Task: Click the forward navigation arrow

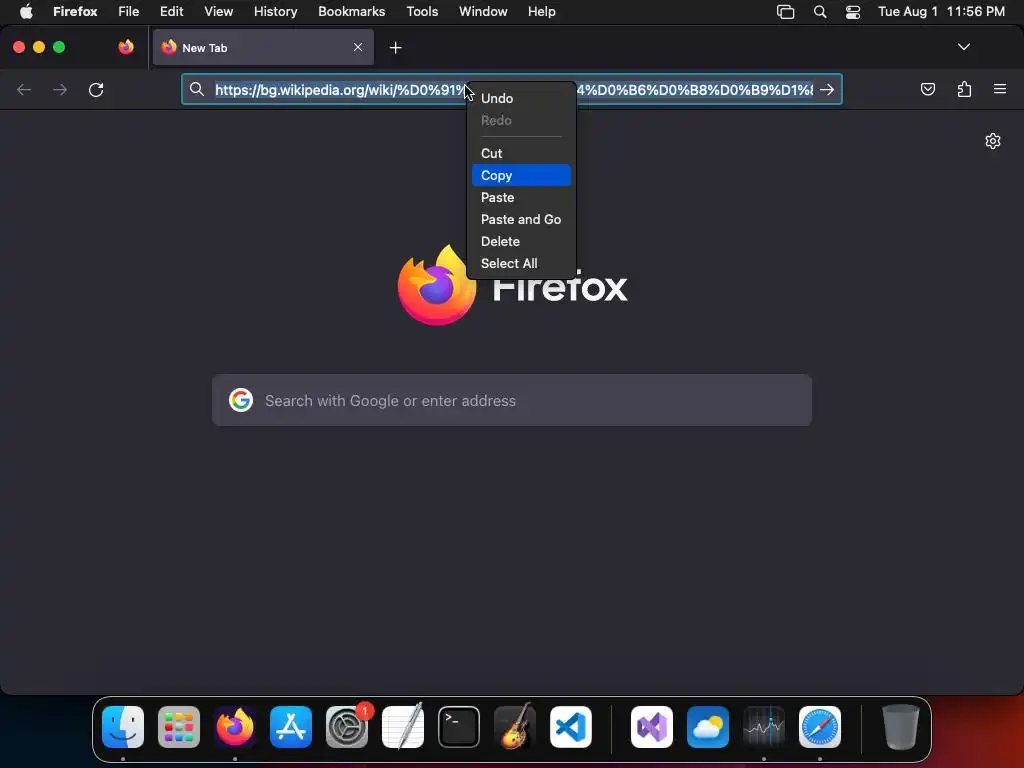Action: pyautogui.click(x=60, y=89)
